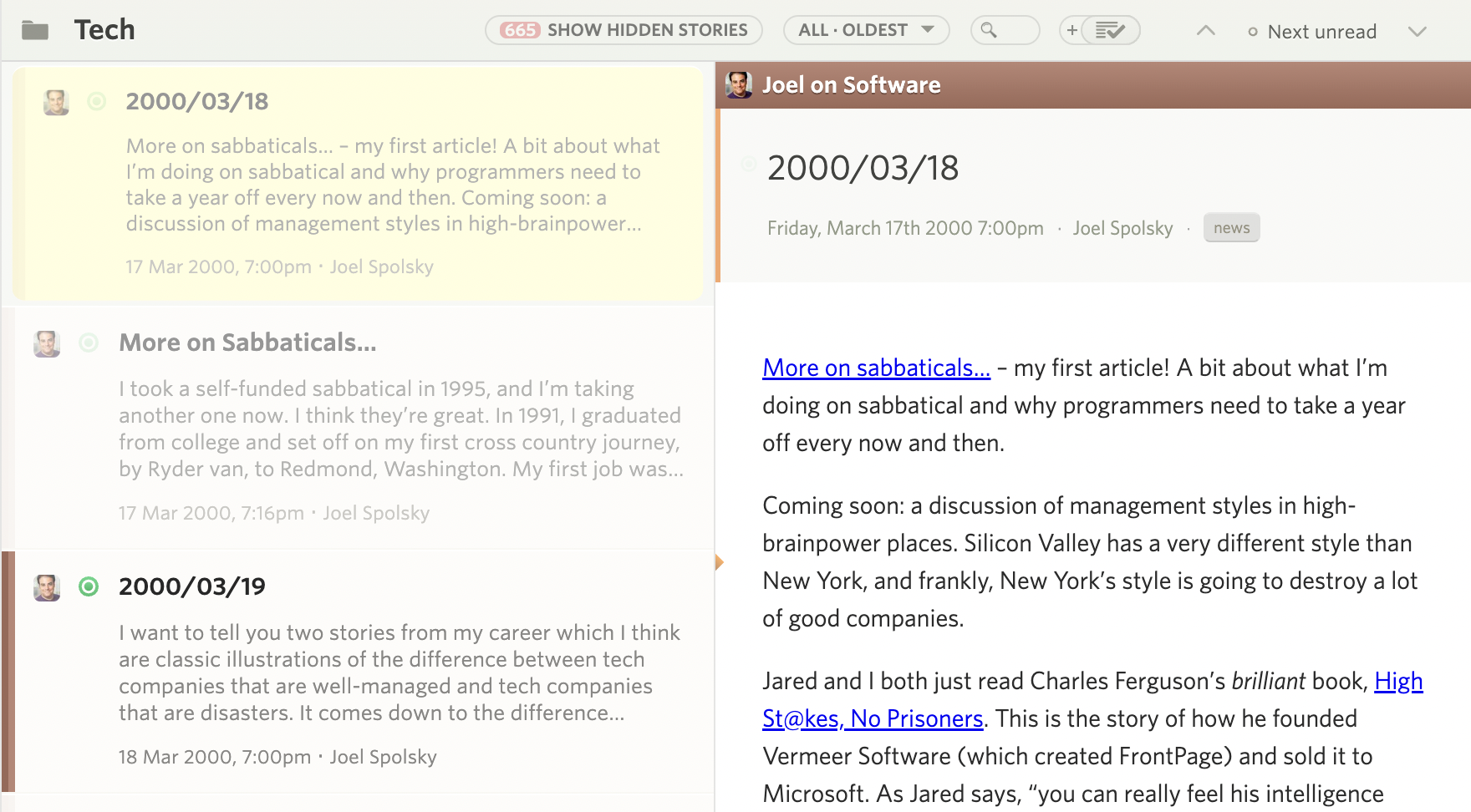Open the search field magnifier icon
1471x812 pixels.
990,29
